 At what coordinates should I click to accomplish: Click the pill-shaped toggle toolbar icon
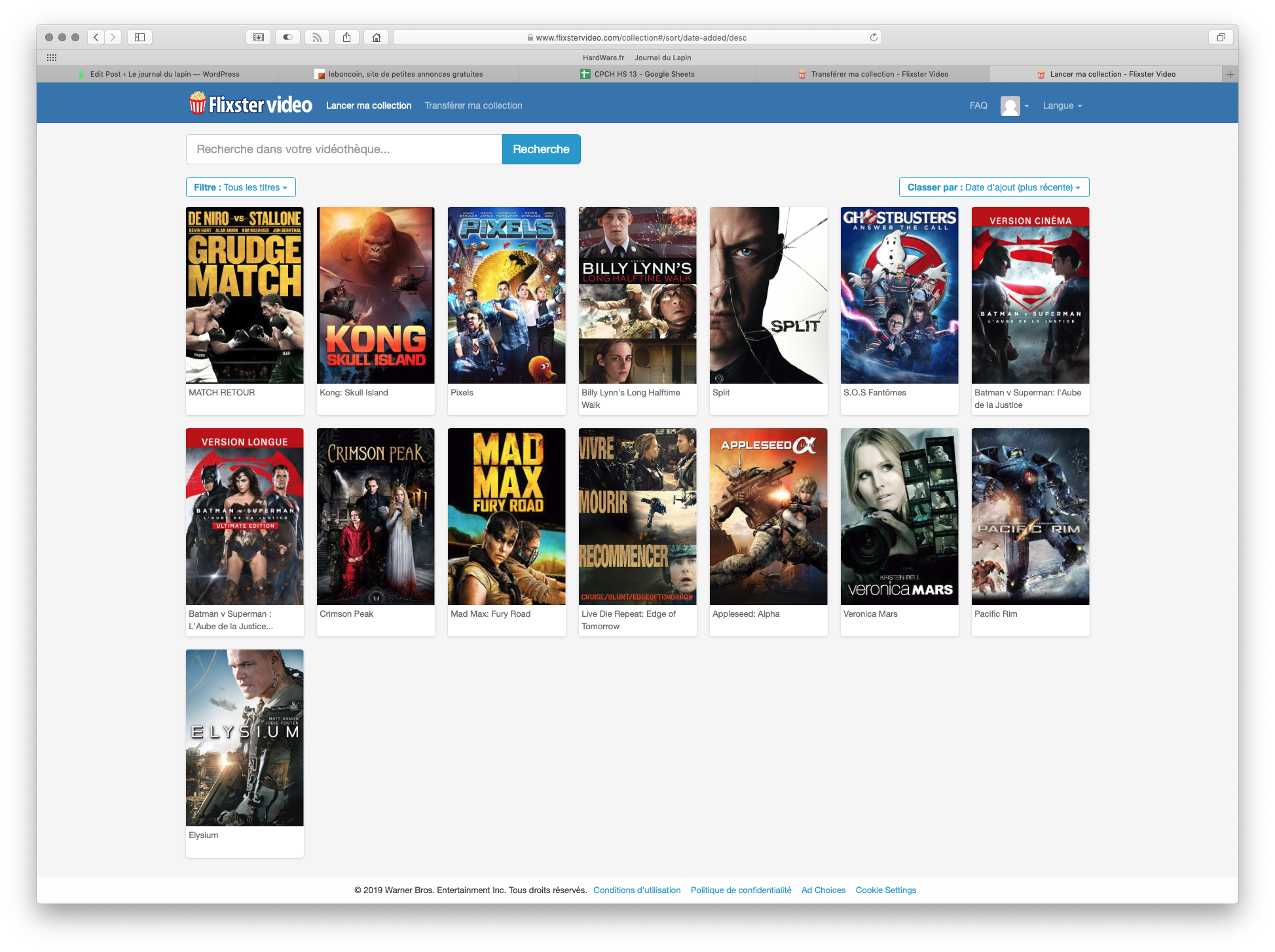(x=287, y=37)
